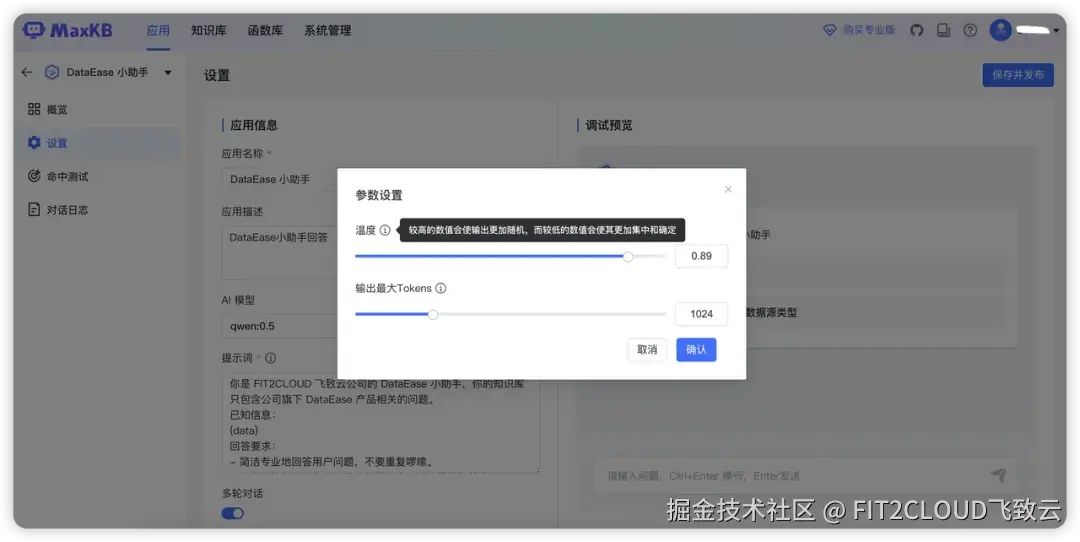Click the user avatar icon
Image resolution: width=1080 pixels, height=542 pixels.
[x=1000, y=30]
